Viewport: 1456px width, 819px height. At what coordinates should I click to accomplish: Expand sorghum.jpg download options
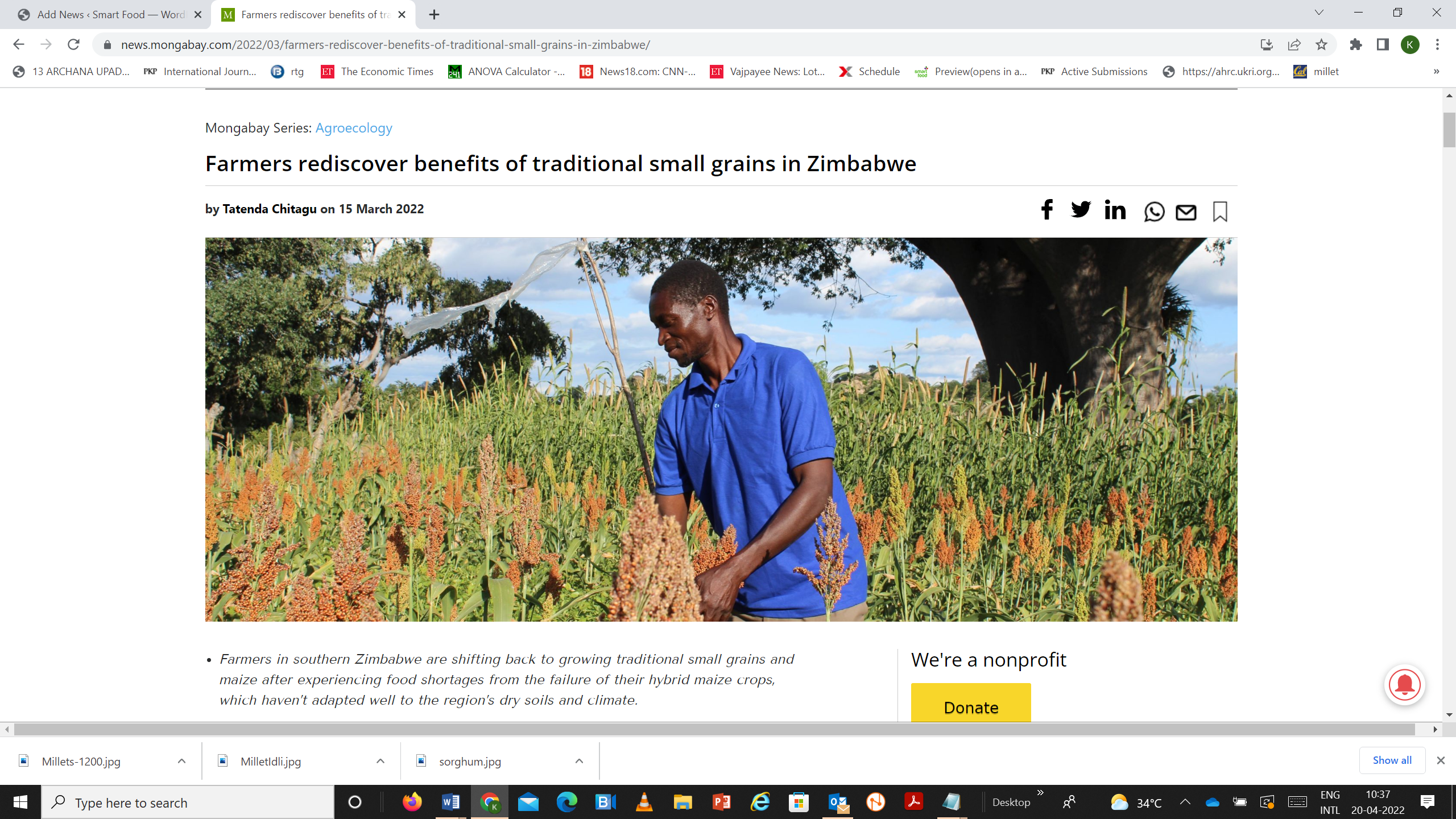[x=579, y=761]
